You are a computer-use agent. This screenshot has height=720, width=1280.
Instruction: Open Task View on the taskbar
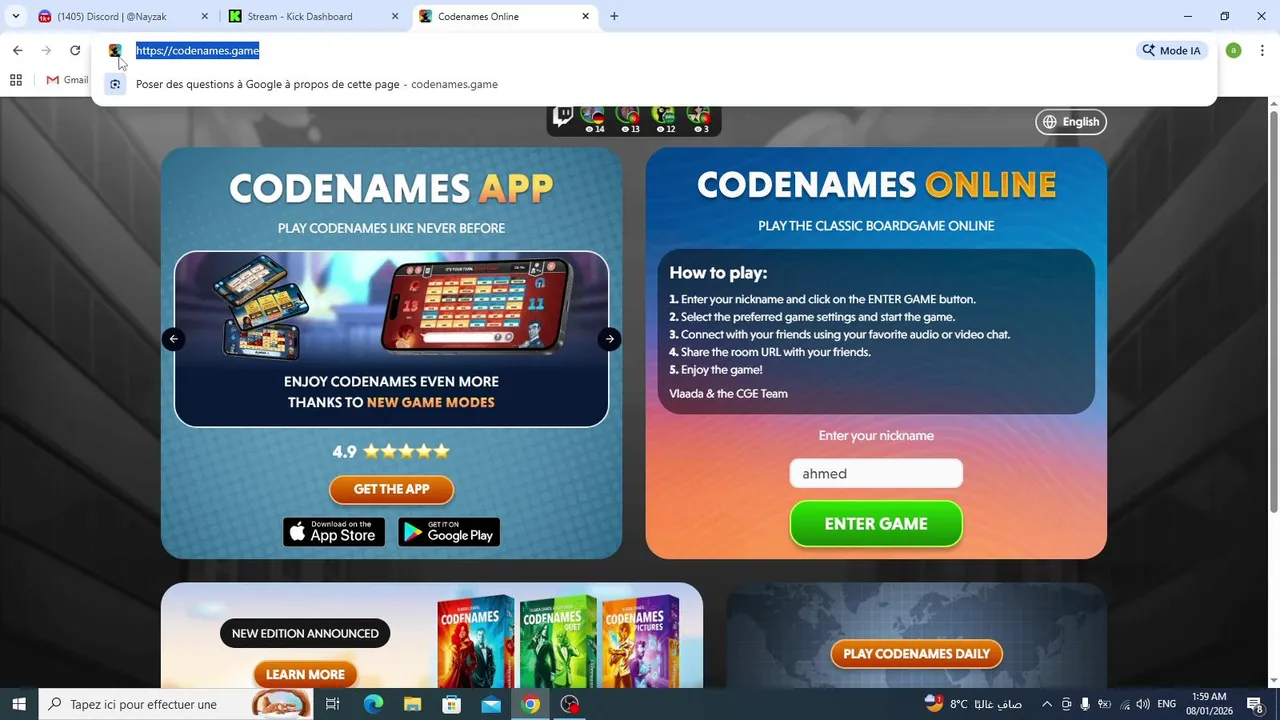[x=333, y=704]
